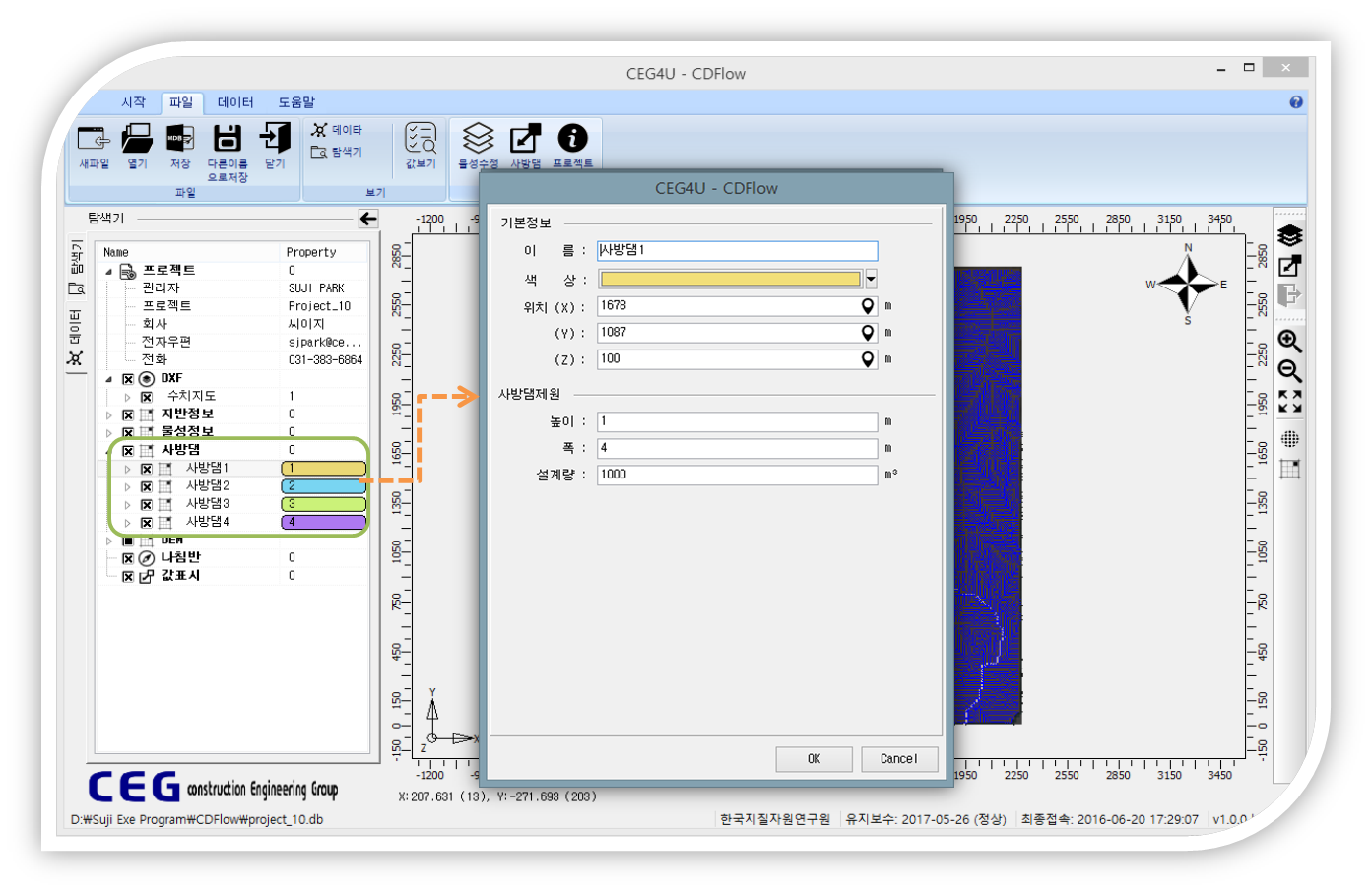Click the Cancel button in dialog
Screen dimensions: 1372x892
(898, 759)
